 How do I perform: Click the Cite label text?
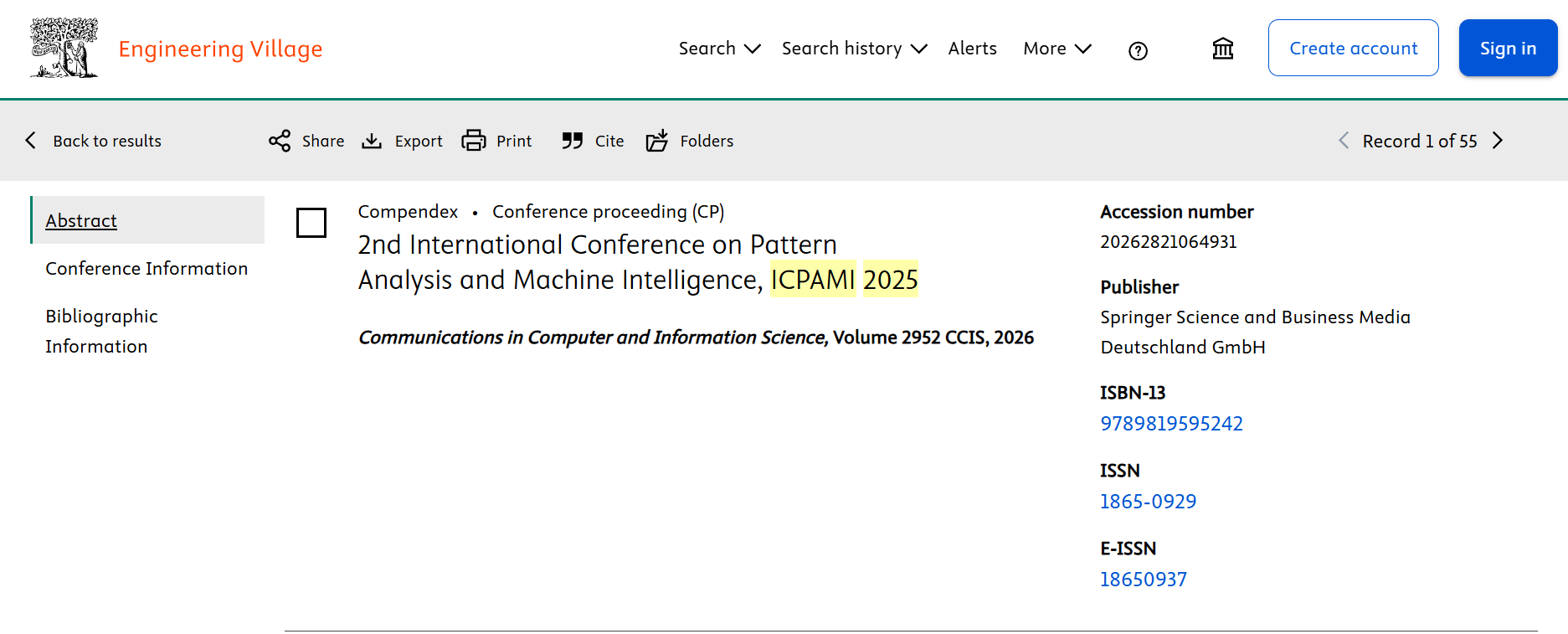coord(609,141)
